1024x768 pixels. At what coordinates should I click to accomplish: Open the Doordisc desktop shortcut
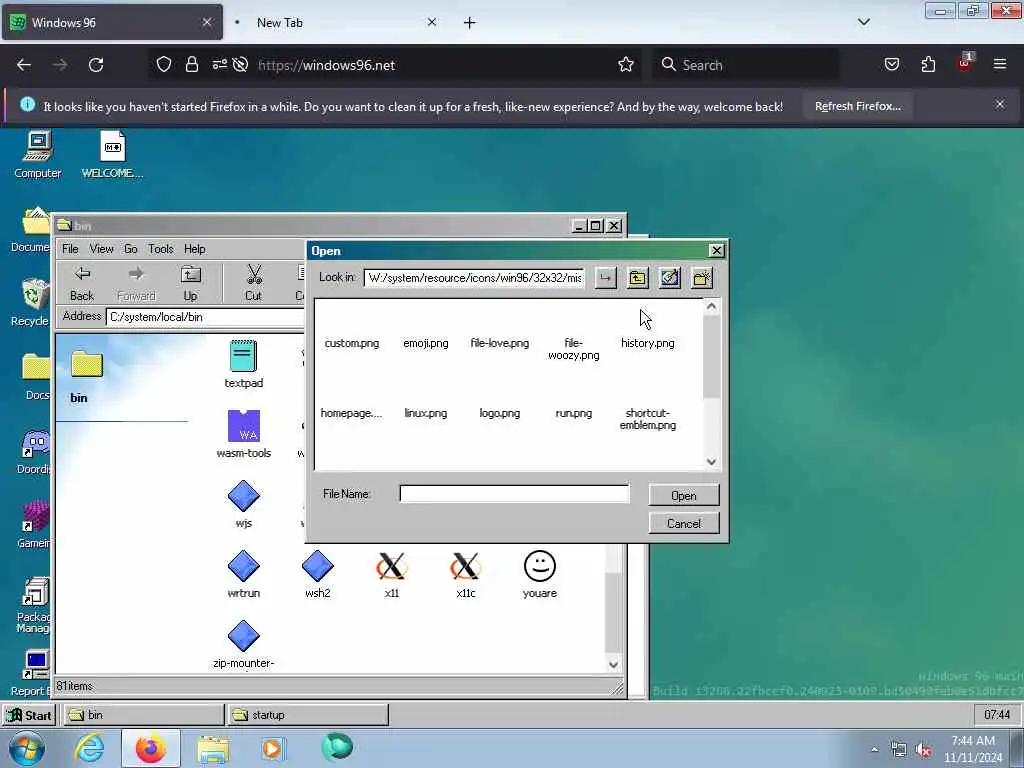click(x=33, y=452)
